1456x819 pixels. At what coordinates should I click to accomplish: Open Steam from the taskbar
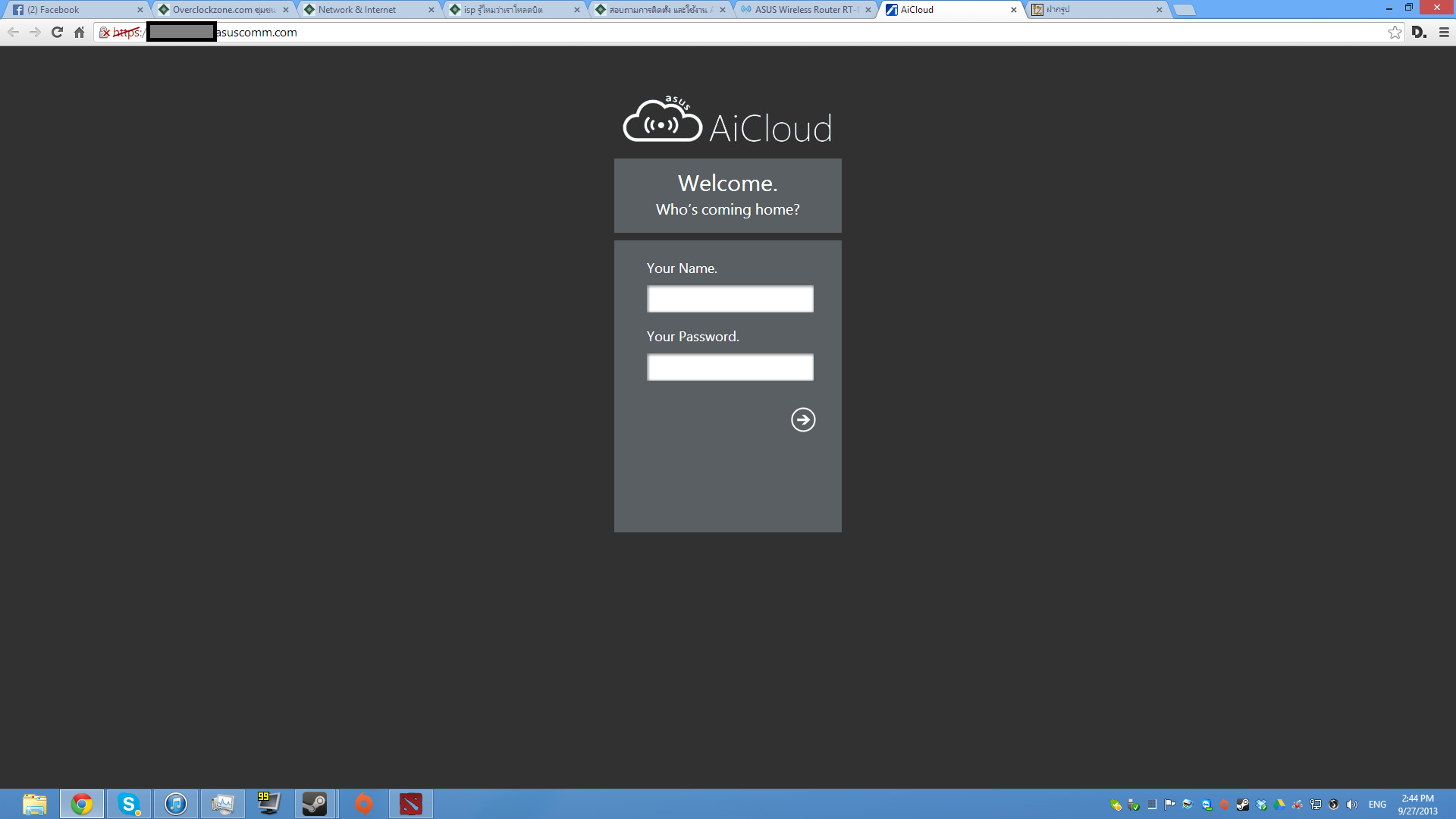(315, 804)
